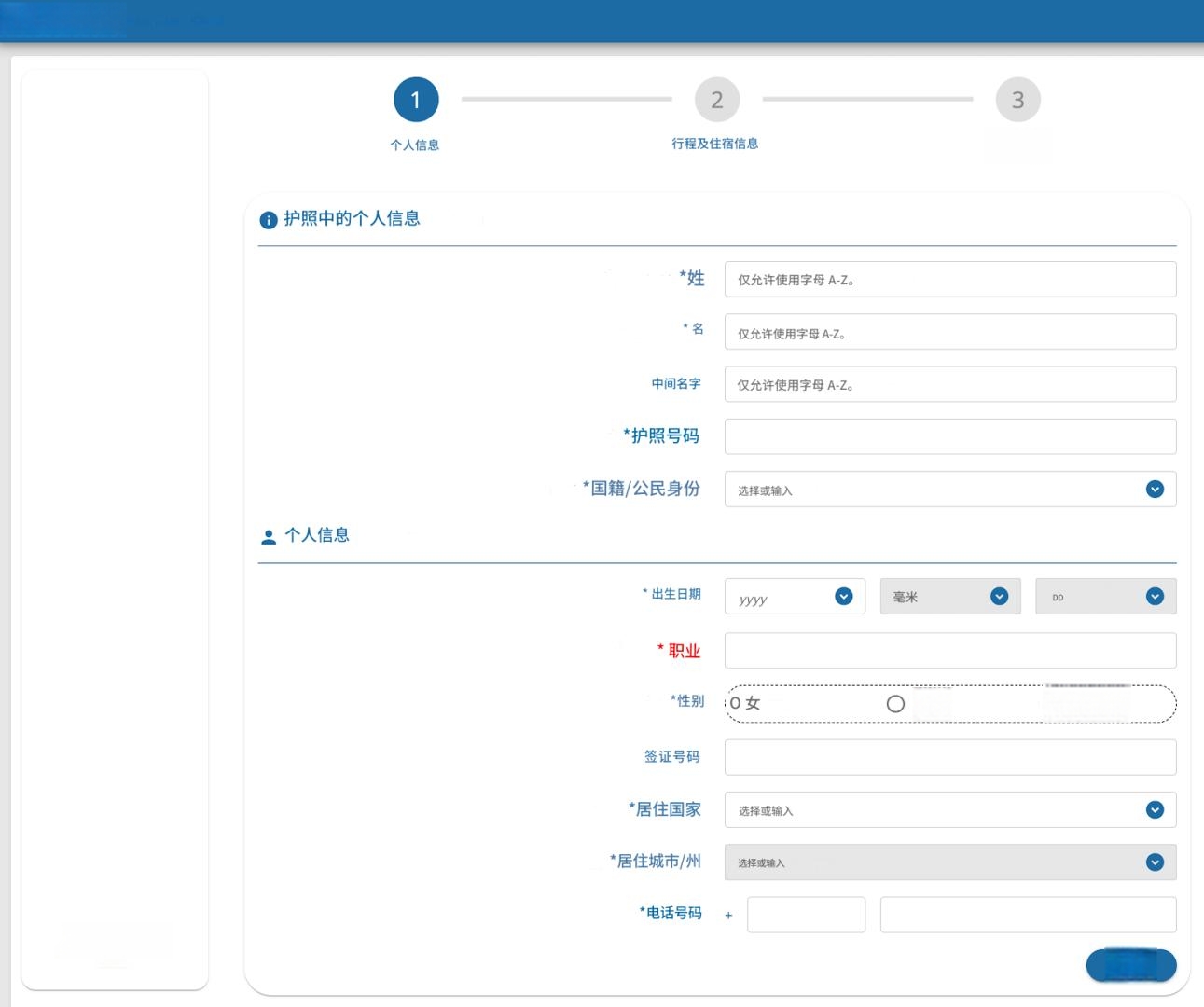Click the *国籍/公民身份 field label
Viewport: 1204px width, 1007px height.
click(642, 489)
